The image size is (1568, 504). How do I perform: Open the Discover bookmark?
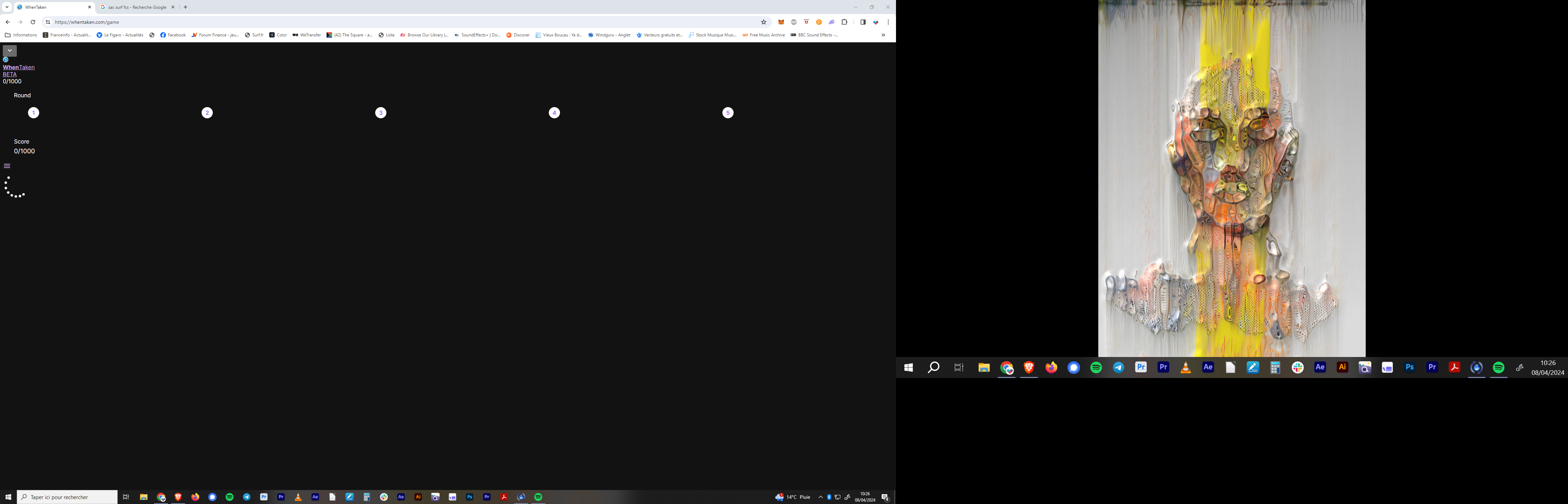click(x=518, y=35)
